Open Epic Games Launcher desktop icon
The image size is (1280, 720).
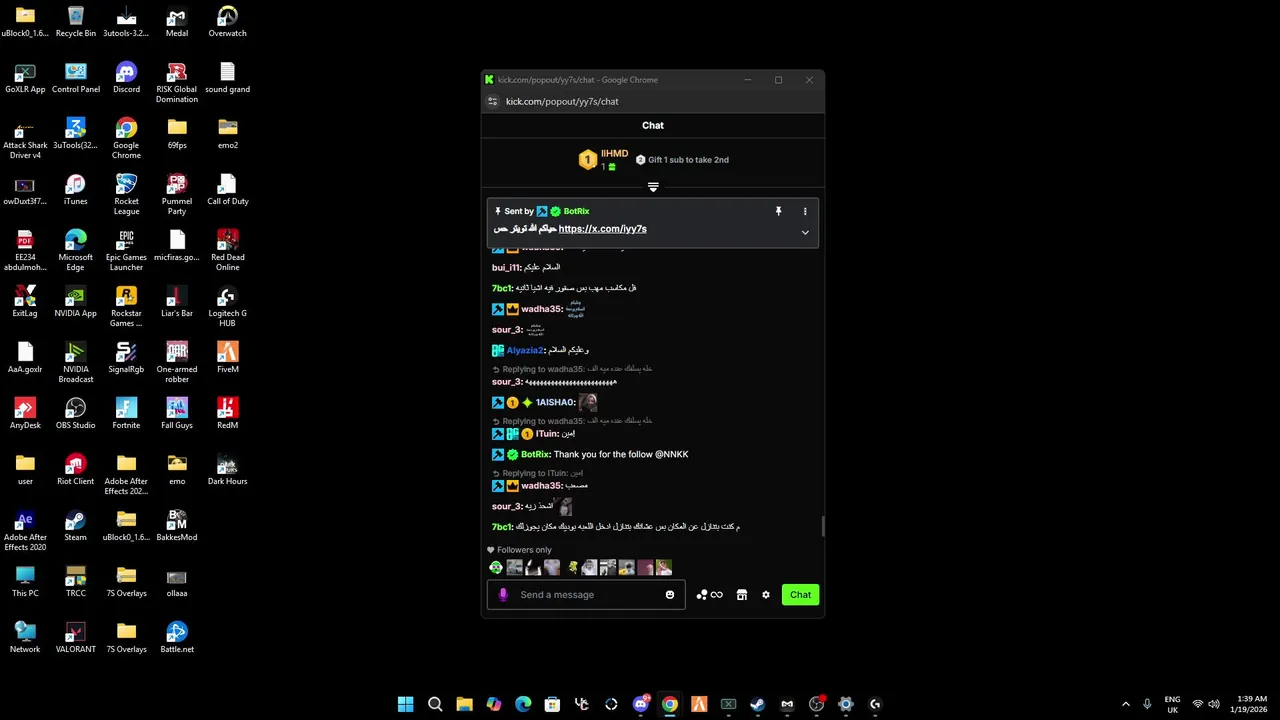click(126, 251)
